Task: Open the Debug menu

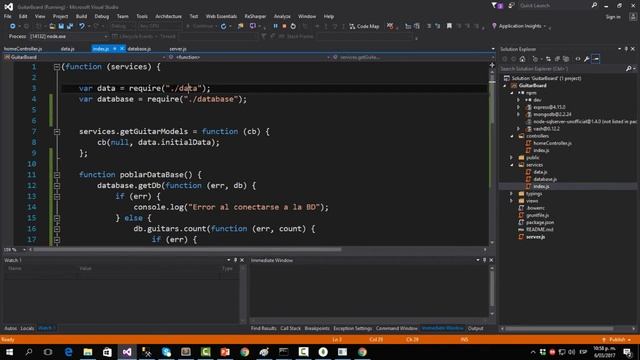Action: 102,16
